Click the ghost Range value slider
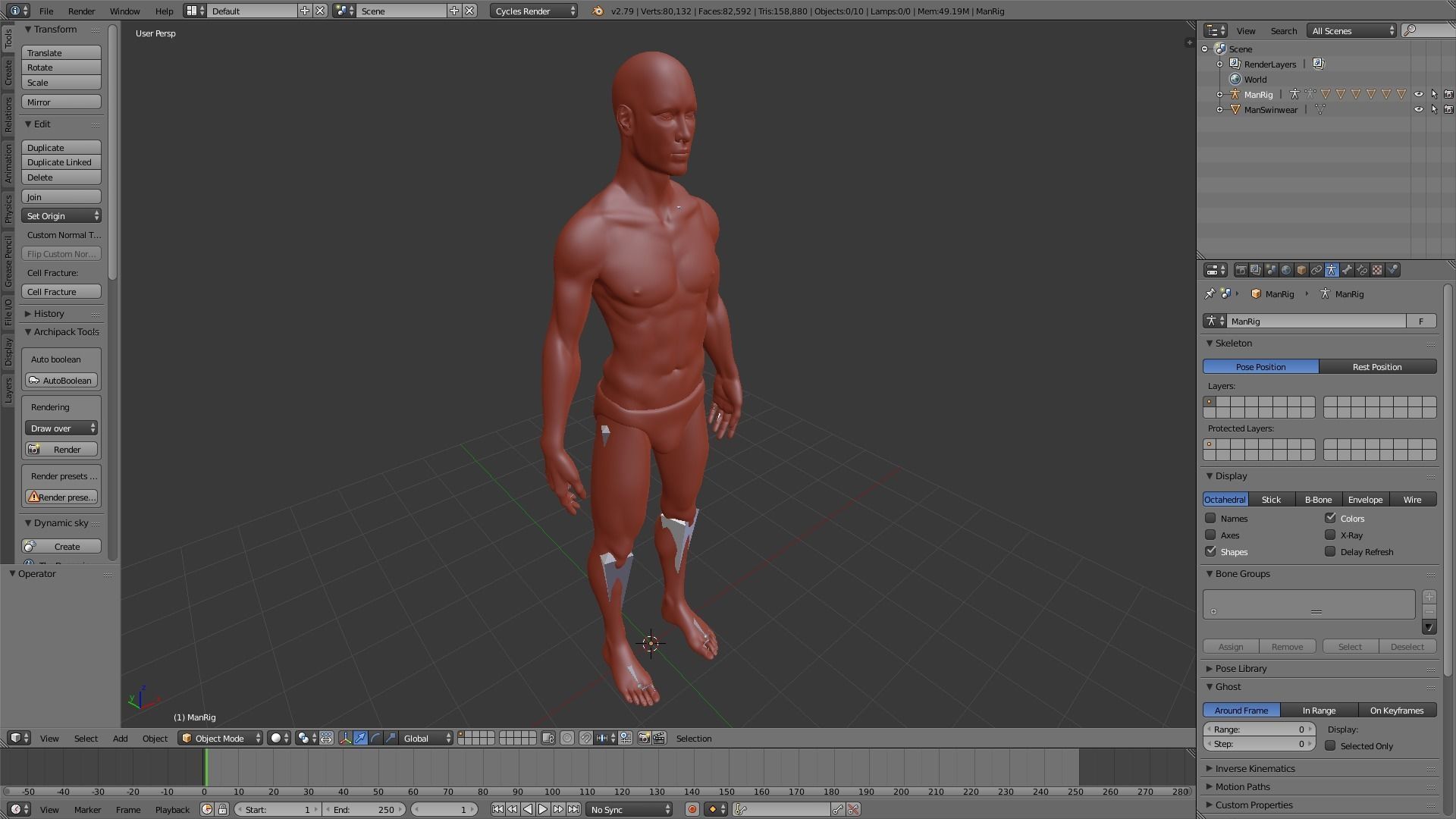This screenshot has height=819, width=1456. (x=1259, y=730)
